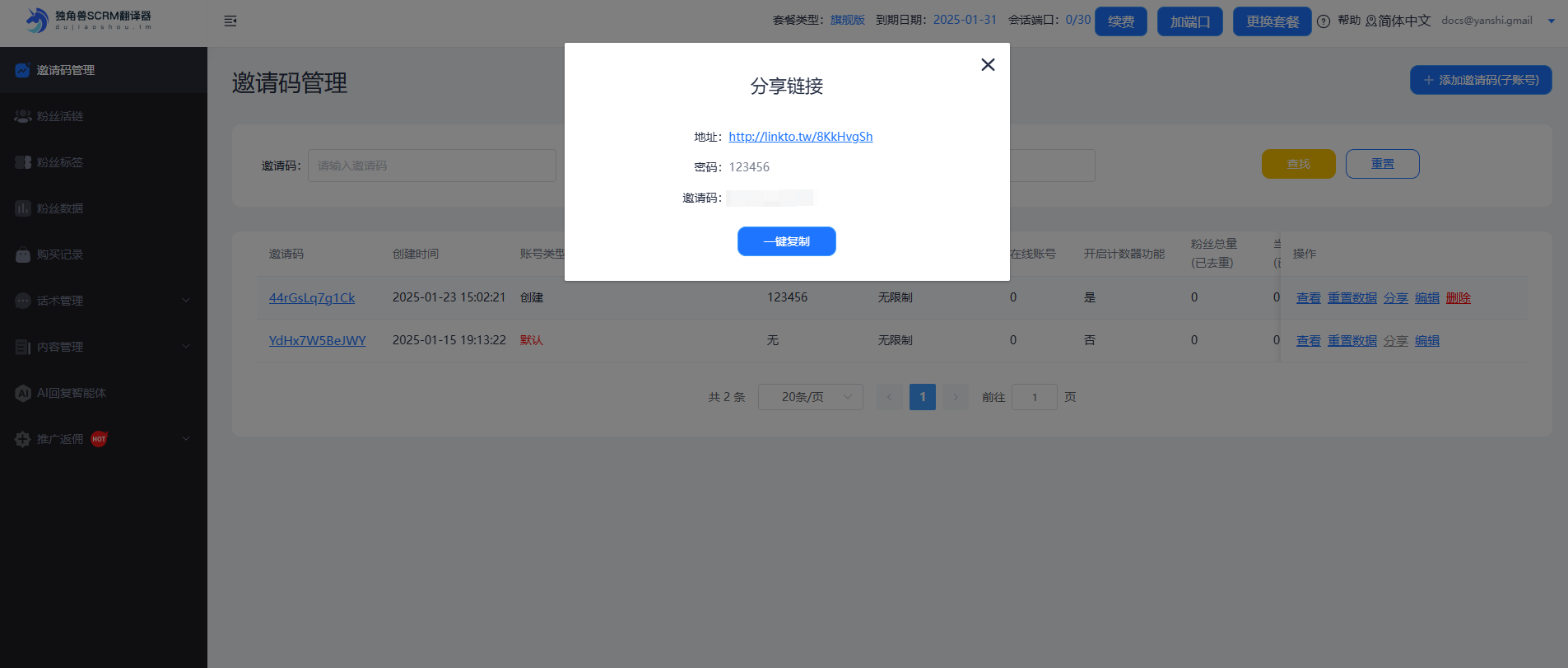Open the linkto.tw share address link
Screen dimensions: 1568x668
tap(800, 137)
